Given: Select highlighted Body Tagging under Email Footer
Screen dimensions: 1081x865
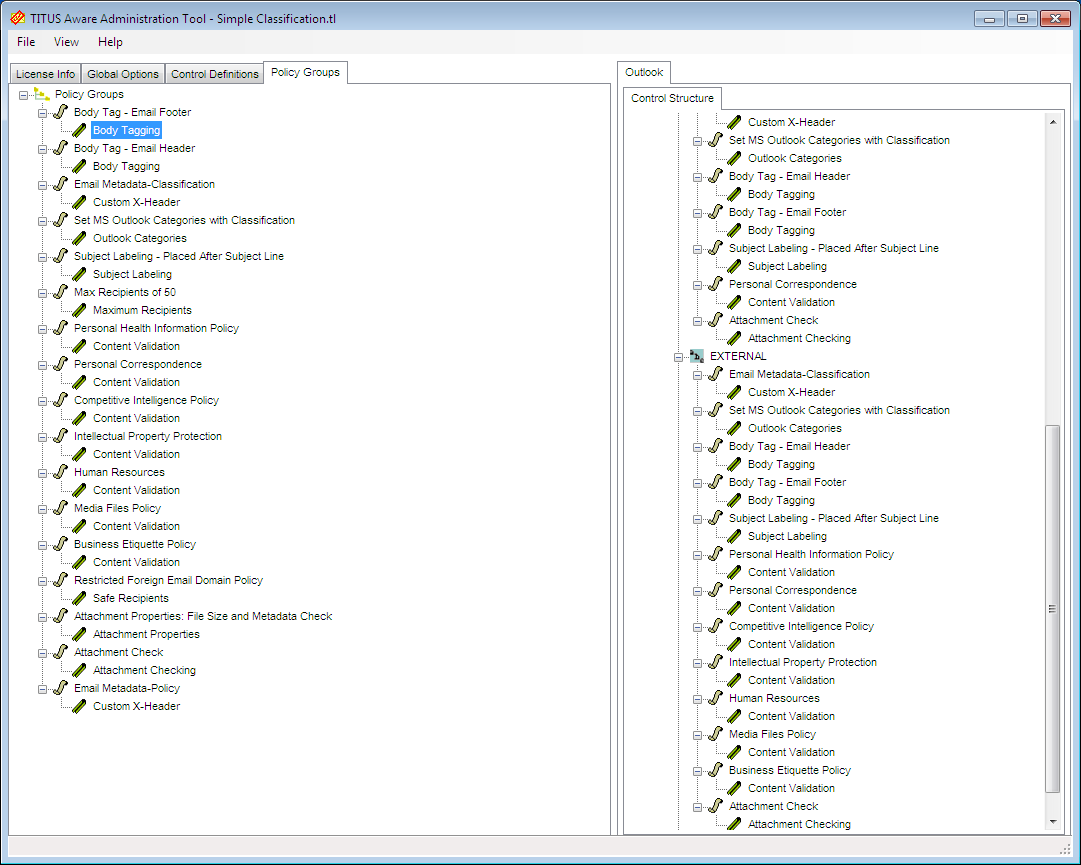Looking at the screenshot, I should pos(126,130).
